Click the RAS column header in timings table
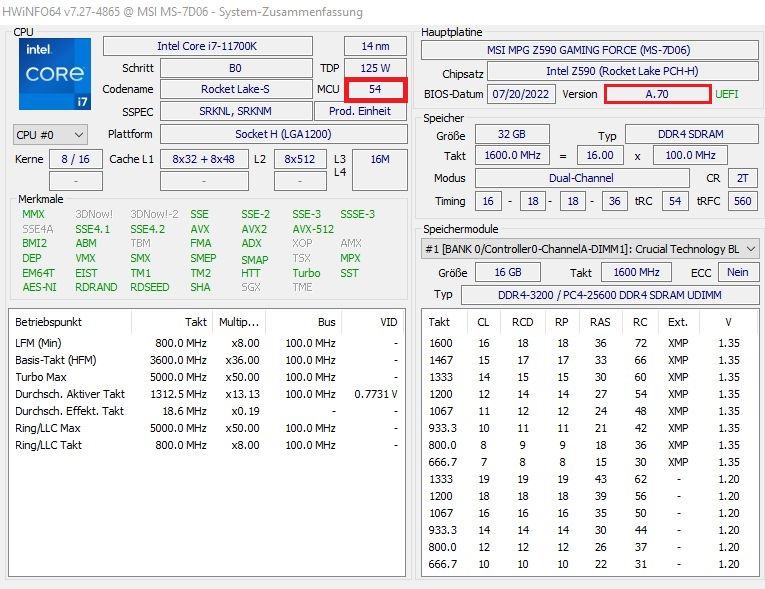 (601, 322)
